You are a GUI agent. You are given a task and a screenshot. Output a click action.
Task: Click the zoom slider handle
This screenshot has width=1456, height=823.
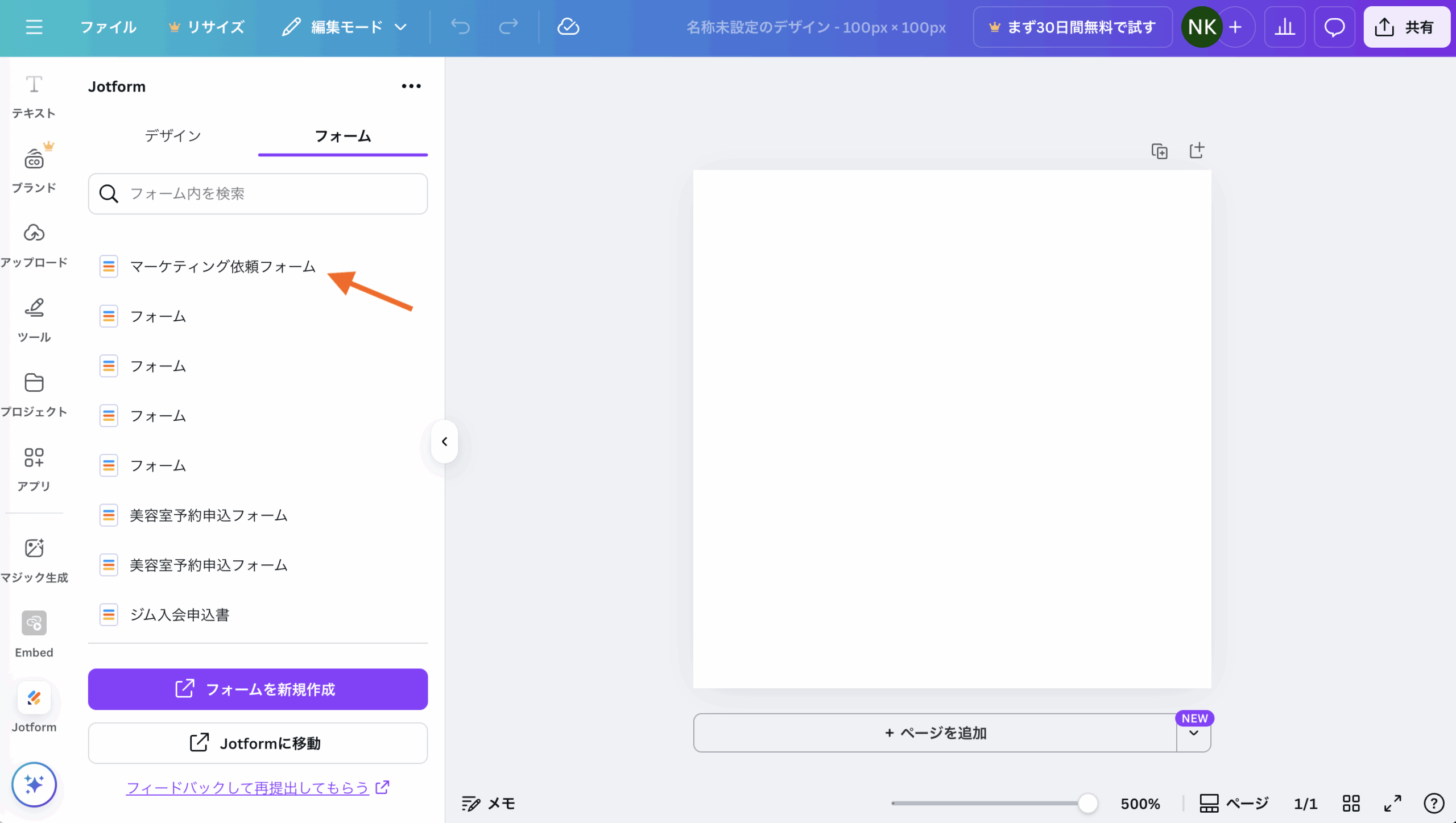[x=1088, y=804]
